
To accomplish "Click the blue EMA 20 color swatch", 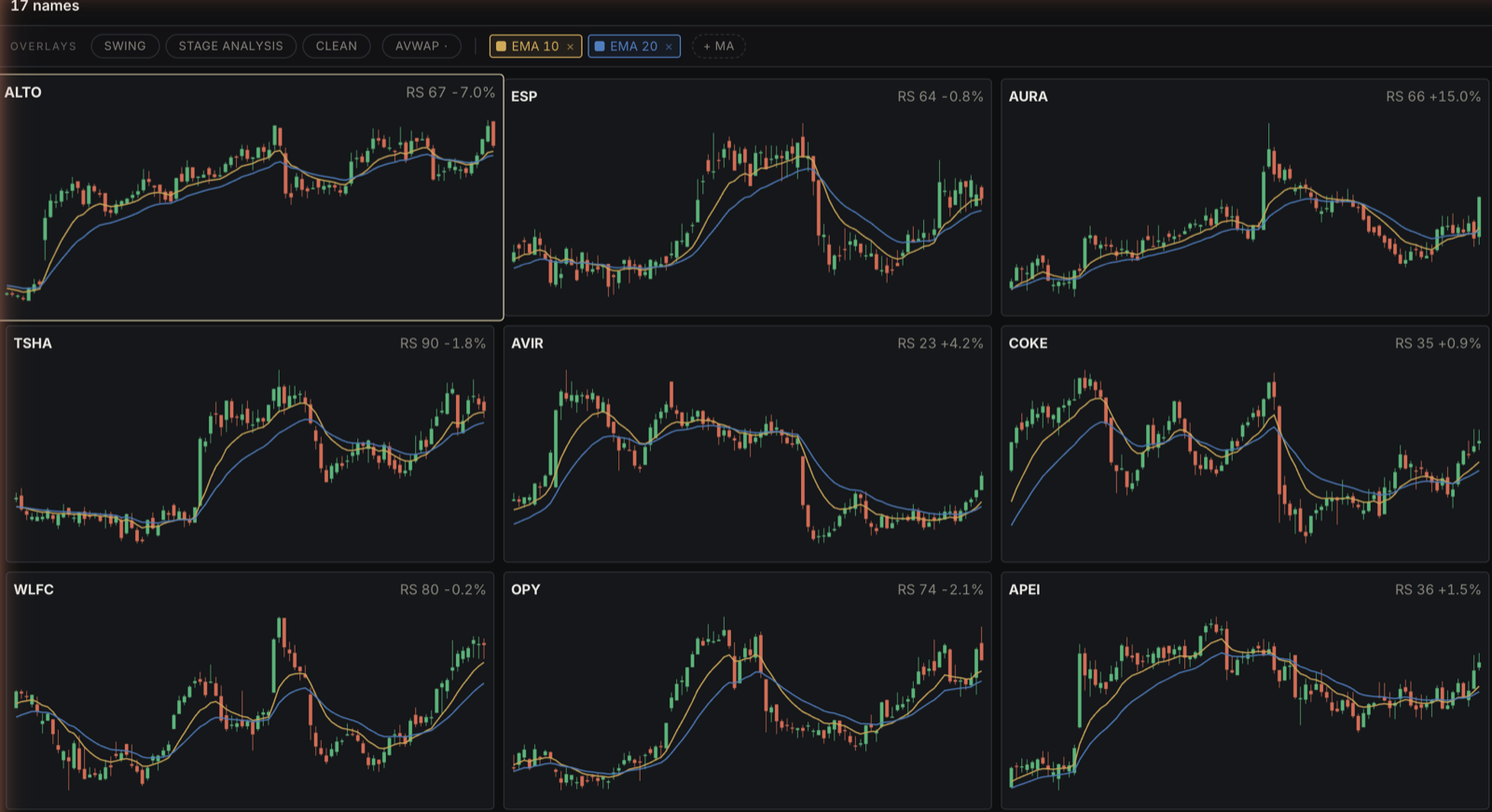I will (600, 46).
